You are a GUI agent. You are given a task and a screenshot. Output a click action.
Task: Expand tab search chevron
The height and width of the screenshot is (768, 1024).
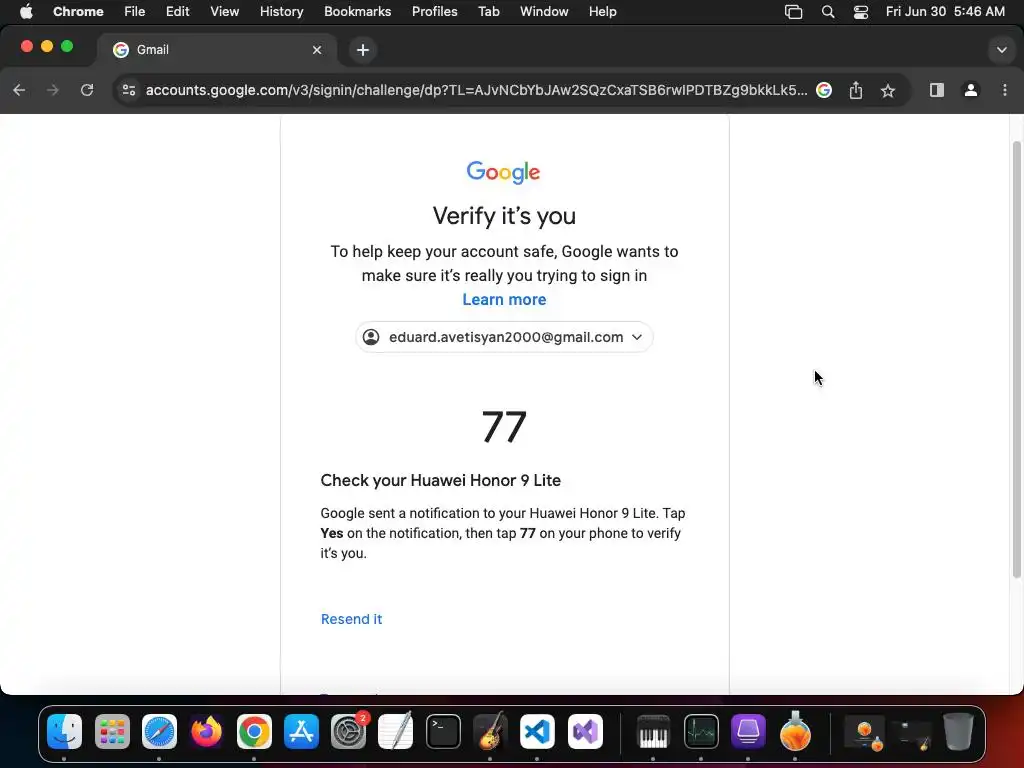coord(1001,50)
